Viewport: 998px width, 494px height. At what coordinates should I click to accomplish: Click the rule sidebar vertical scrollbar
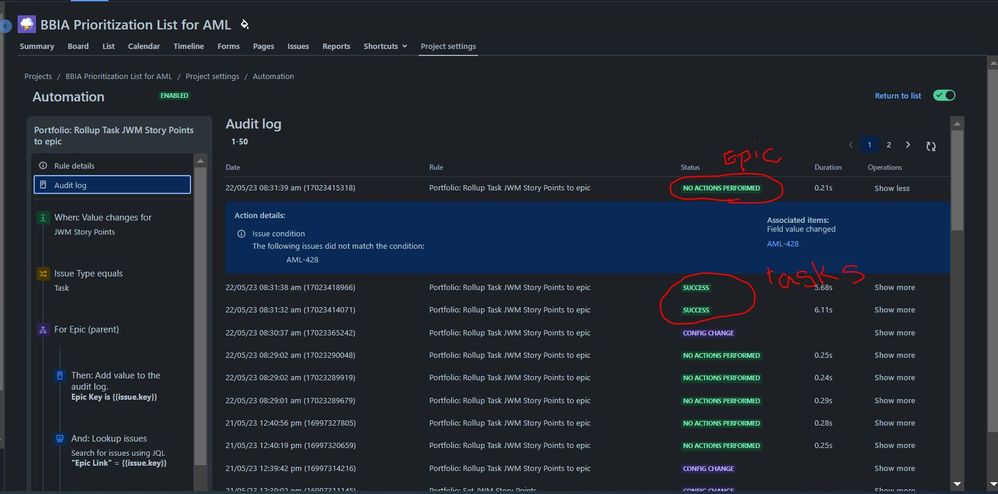(200, 316)
